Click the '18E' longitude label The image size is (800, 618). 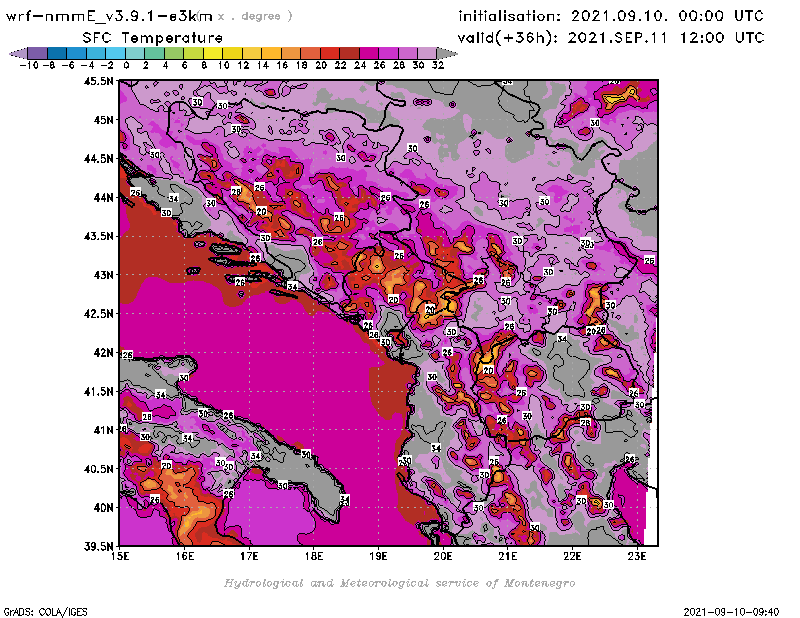314,556
